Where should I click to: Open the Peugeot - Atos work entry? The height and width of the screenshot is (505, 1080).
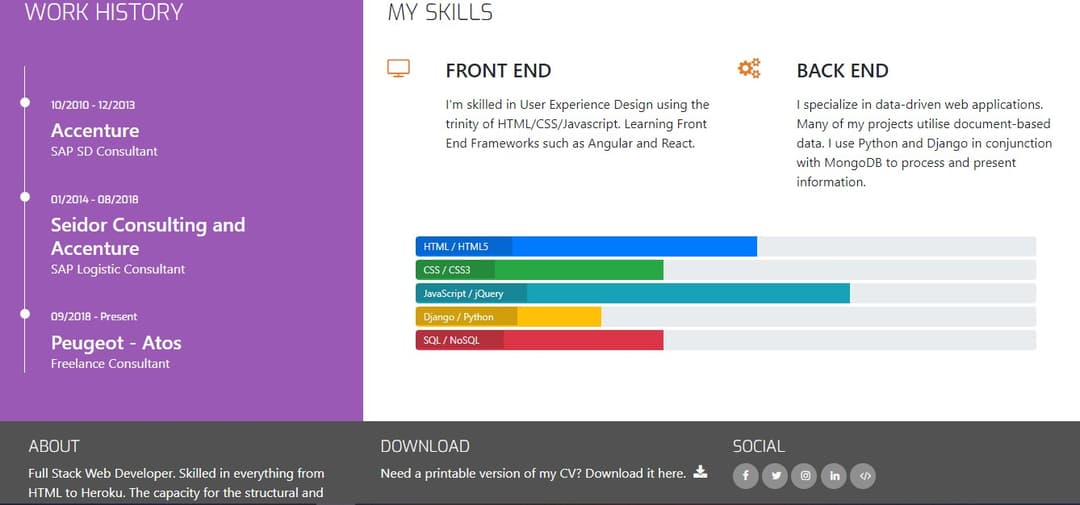[116, 343]
